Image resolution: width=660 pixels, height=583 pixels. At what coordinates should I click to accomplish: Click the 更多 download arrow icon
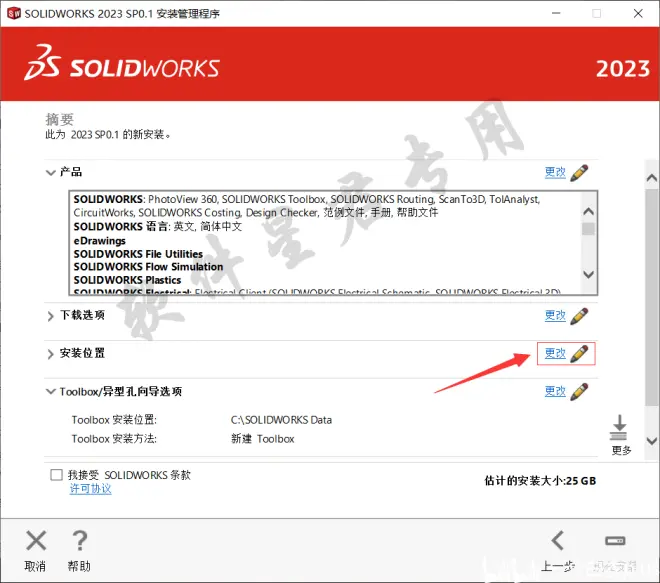[x=619, y=427]
